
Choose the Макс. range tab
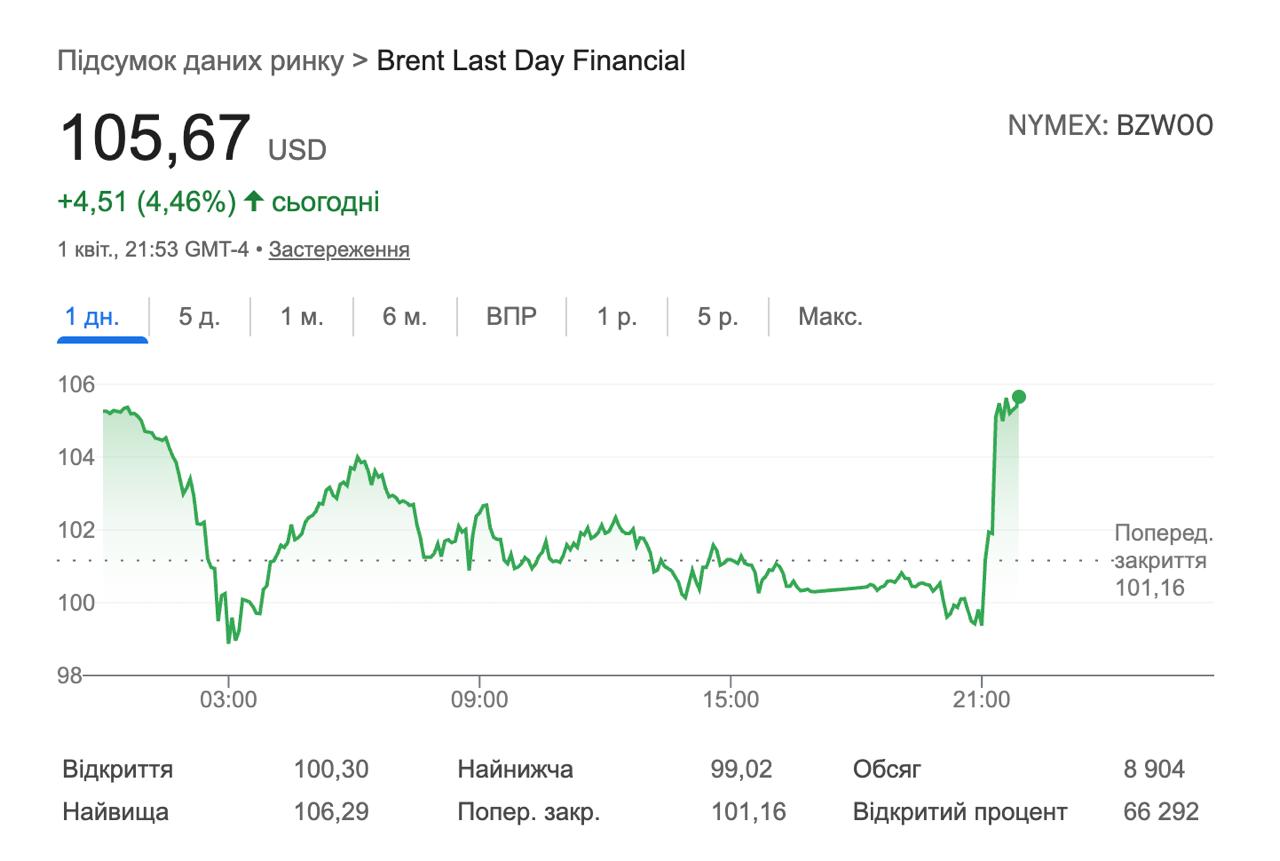point(830,317)
